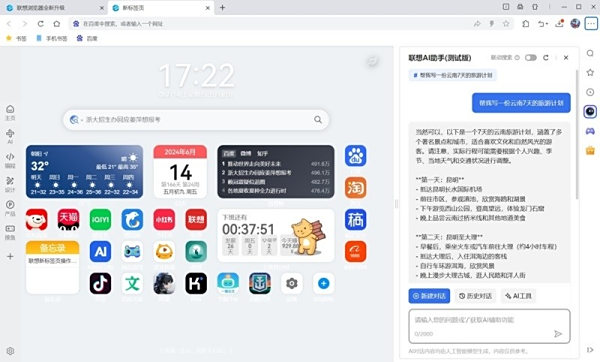This screenshot has height=362, width=600.
Task: Open favorites star in right sidebar
Action: (x=590, y=72)
